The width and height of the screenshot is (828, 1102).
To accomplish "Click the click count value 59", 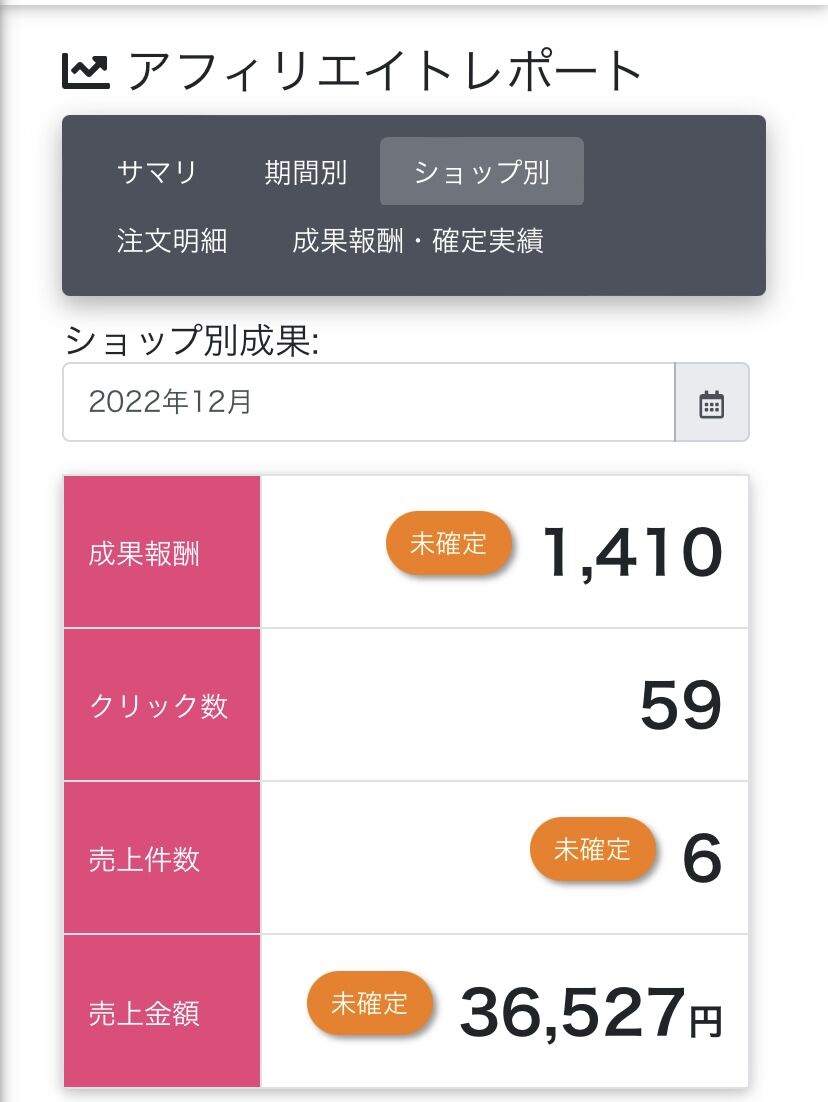I will click(680, 706).
